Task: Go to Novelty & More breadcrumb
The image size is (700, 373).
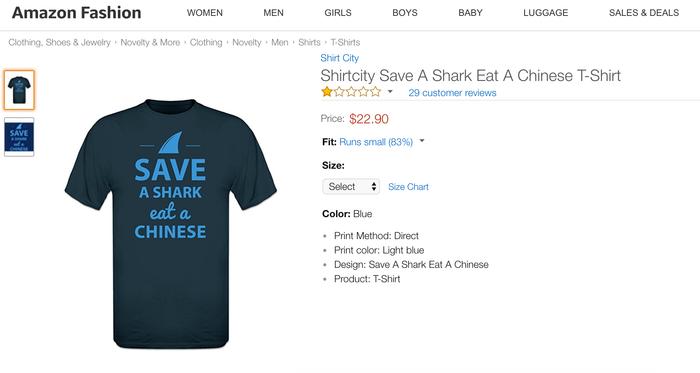Action: pos(150,42)
